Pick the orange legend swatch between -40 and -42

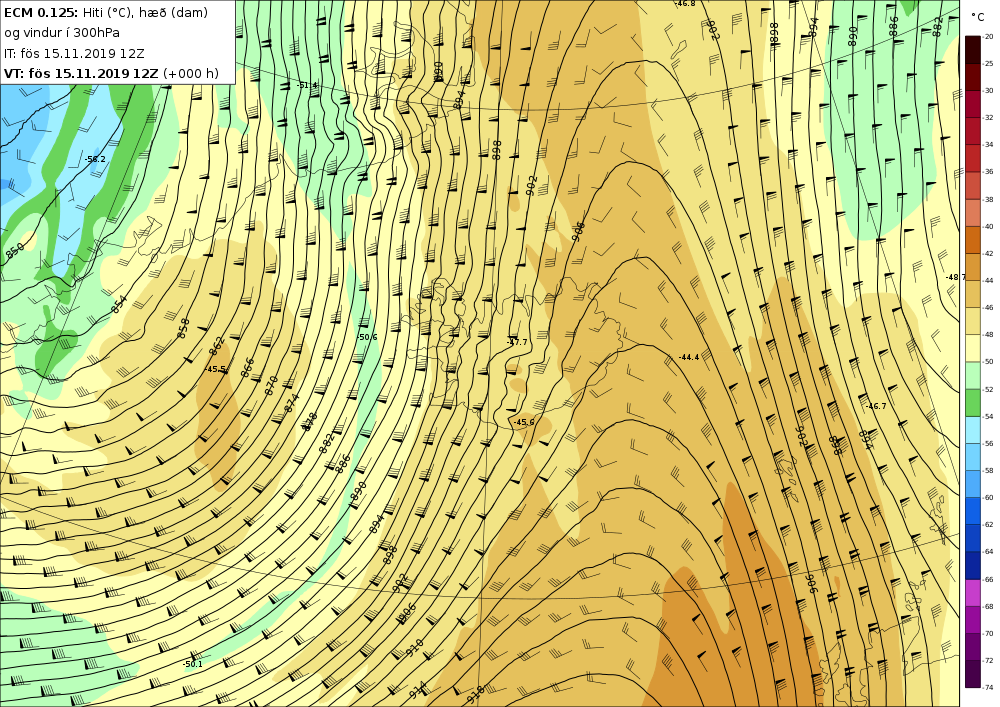point(973,240)
